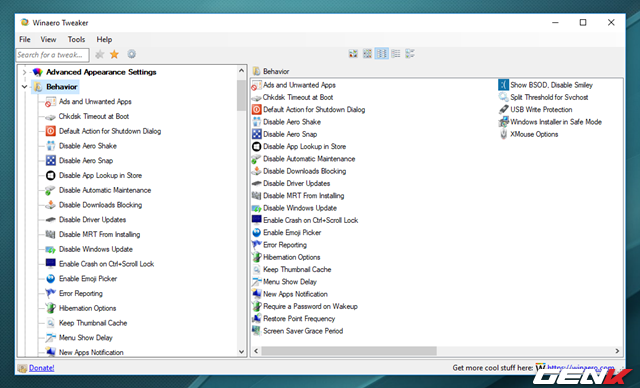Screen dimensions: 640x388
Task: Open the File menu
Action: coord(24,40)
